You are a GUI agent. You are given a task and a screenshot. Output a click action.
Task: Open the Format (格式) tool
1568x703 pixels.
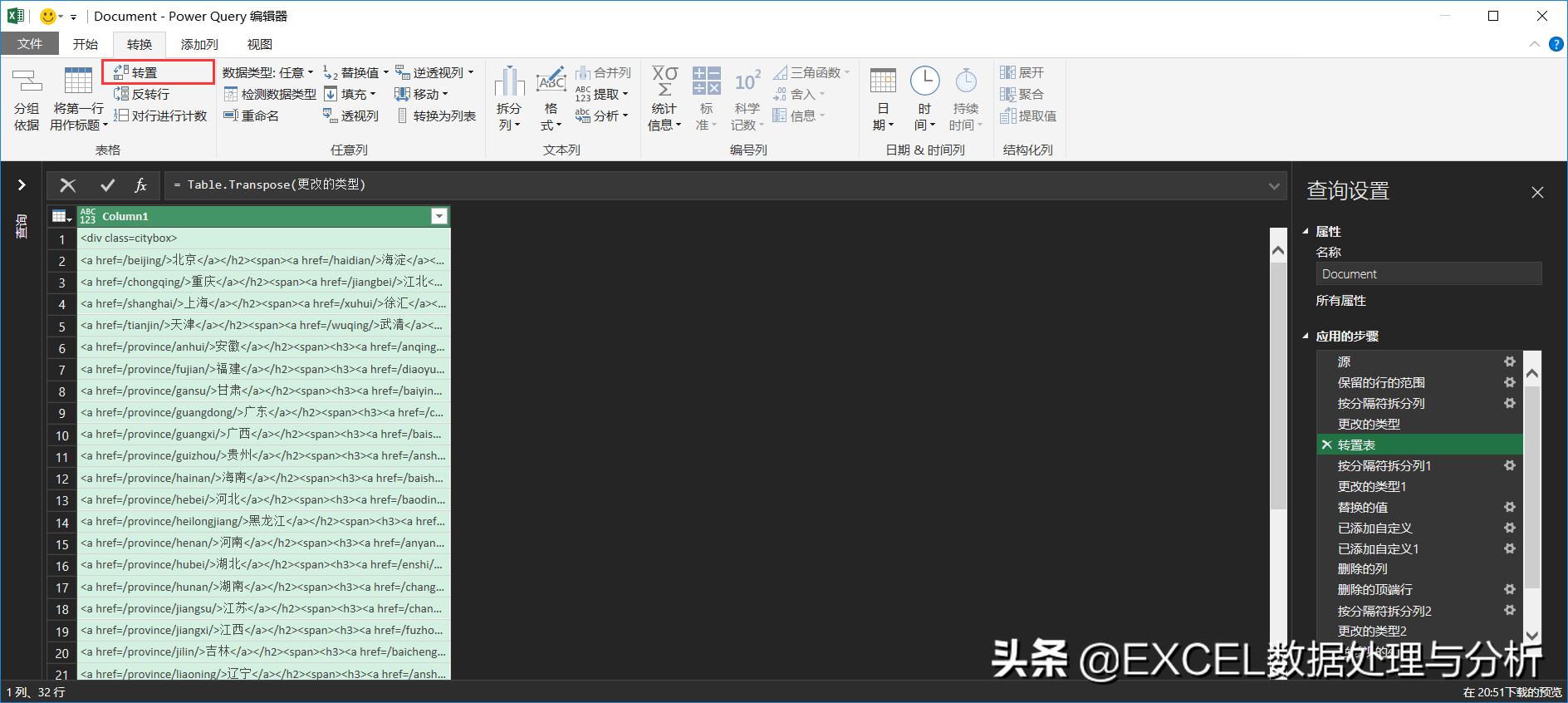click(x=551, y=99)
